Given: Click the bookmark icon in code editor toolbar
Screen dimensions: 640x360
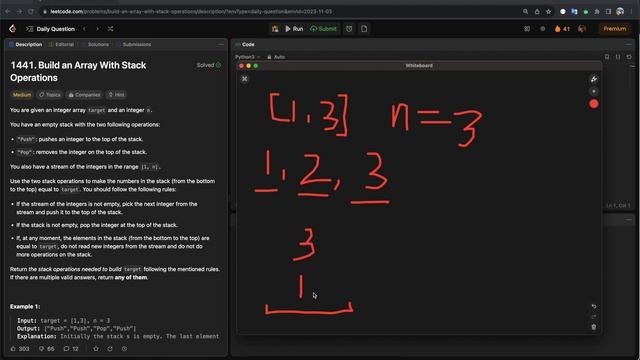Looking at the screenshot, I should coord(607,57).
